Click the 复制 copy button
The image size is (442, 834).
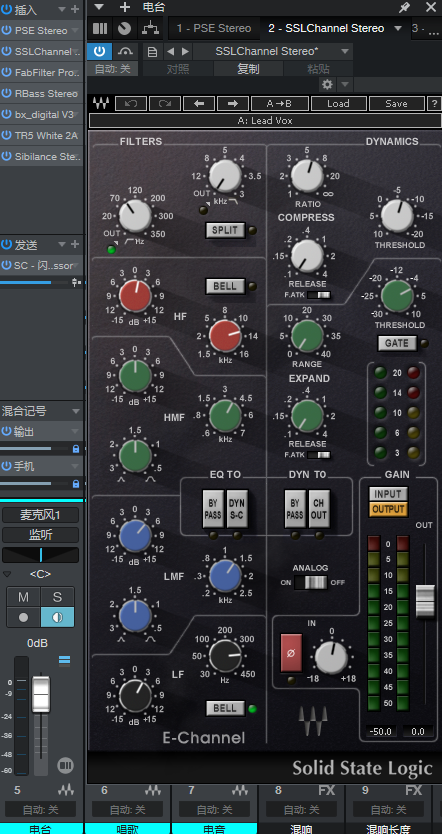click(248, 69)
